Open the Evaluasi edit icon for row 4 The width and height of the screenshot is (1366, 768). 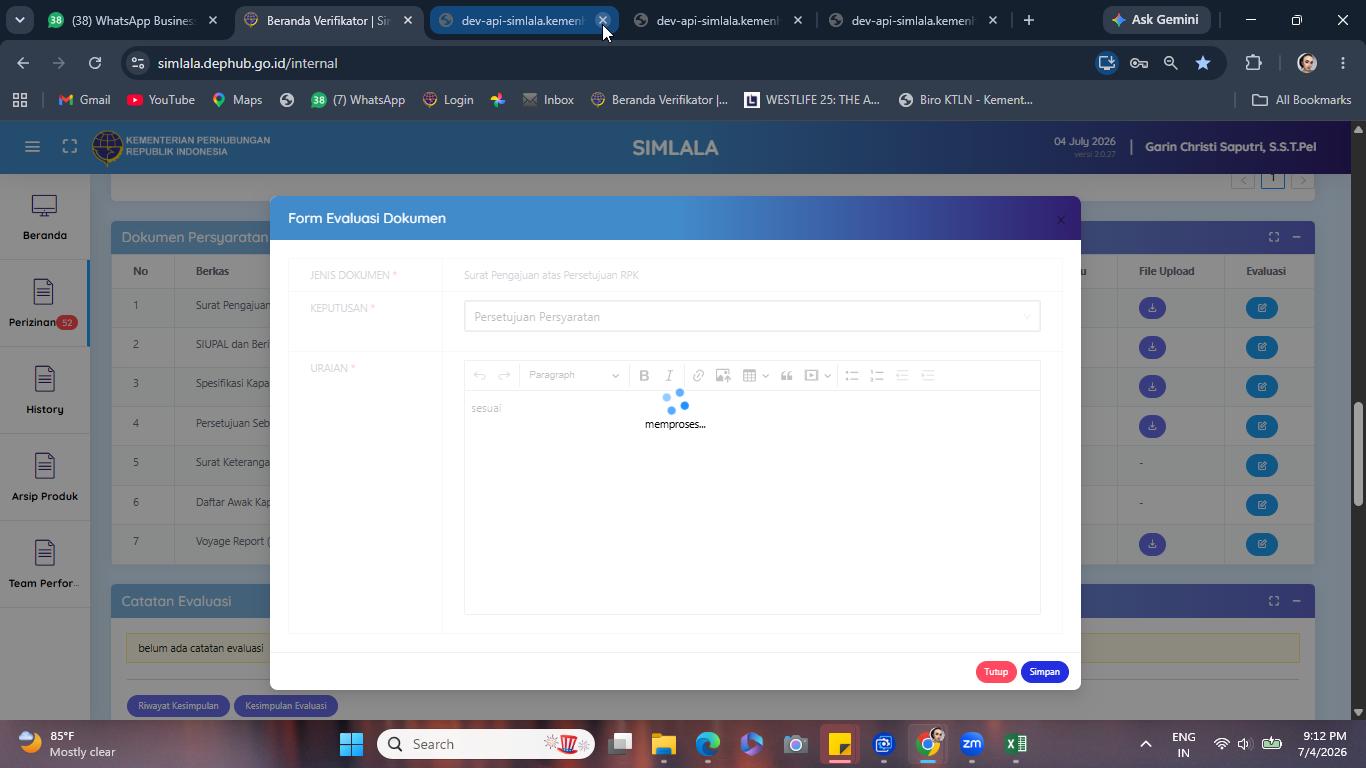[1262, 426]
